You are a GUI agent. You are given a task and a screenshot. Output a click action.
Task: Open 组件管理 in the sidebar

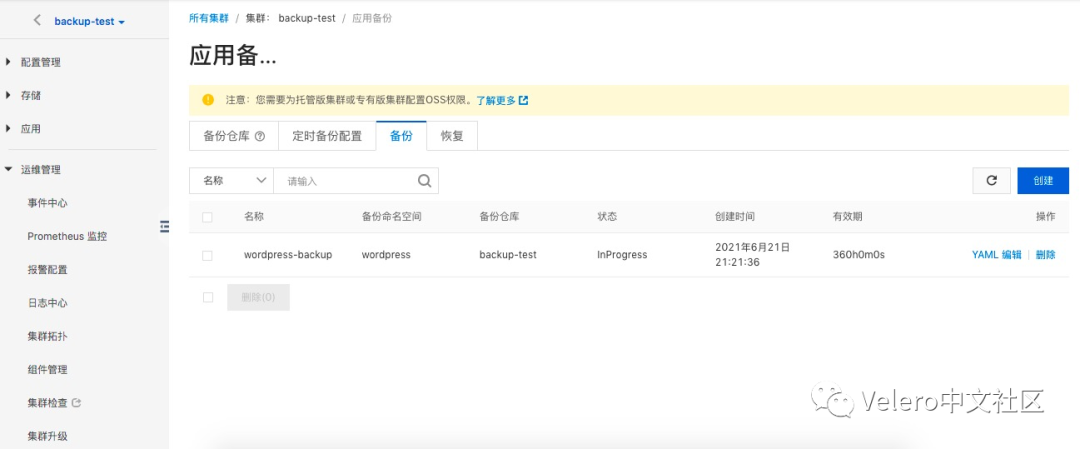tap(48, 369)
